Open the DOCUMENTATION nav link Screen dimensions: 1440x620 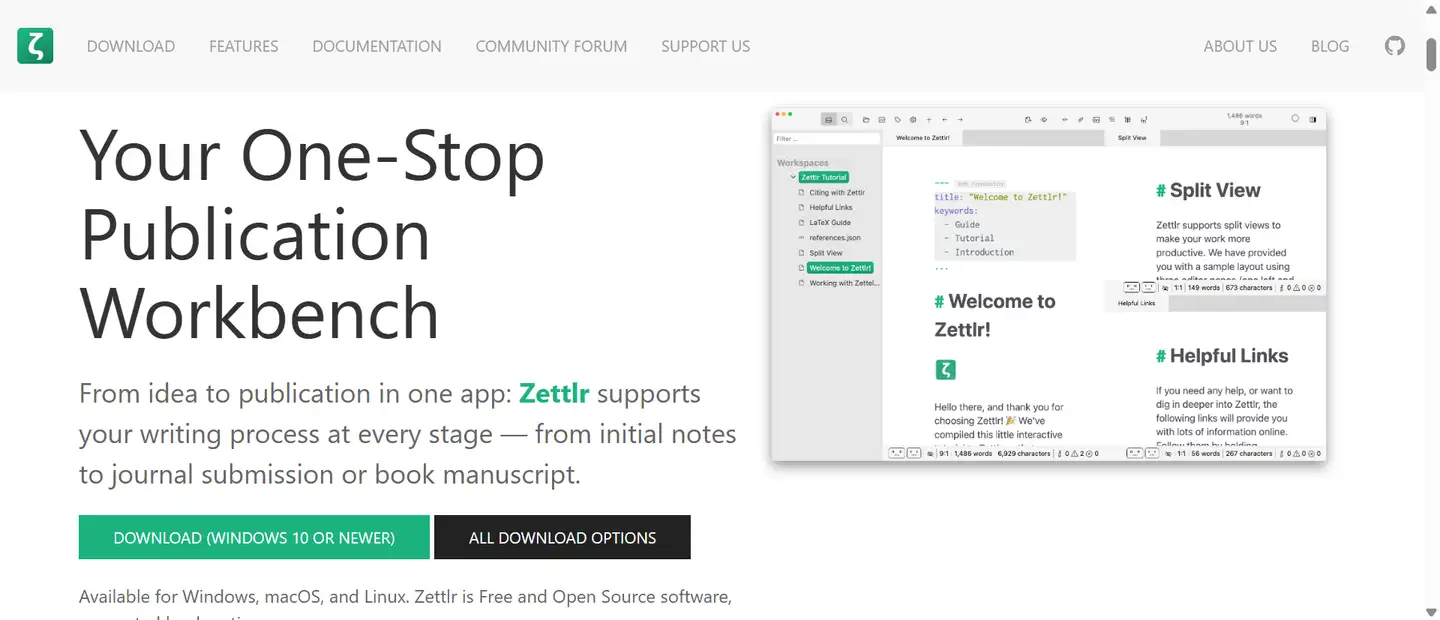pyautogui.click(x=377, y=46)
